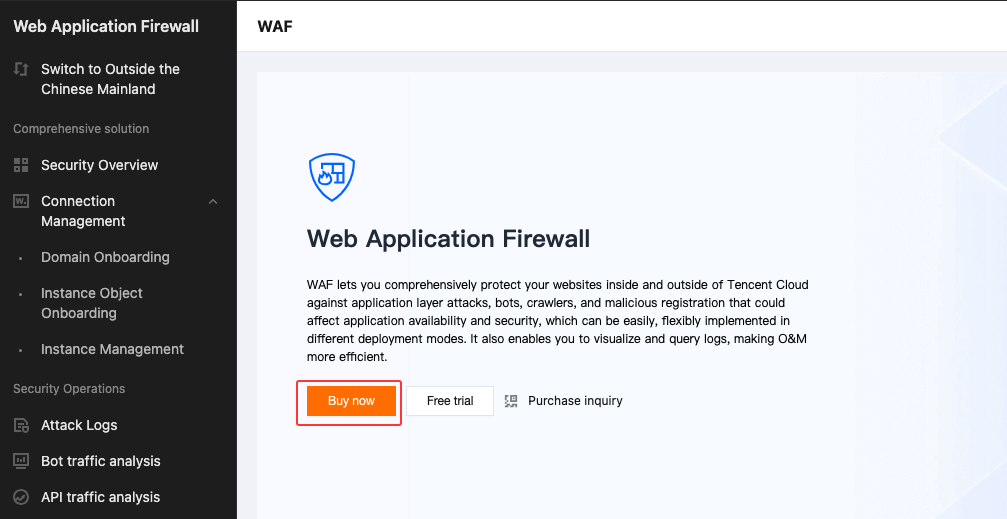The height and width of the screenshot is (519, 1007).
Task: Go to Instance Management
Action: click(112, 349)
